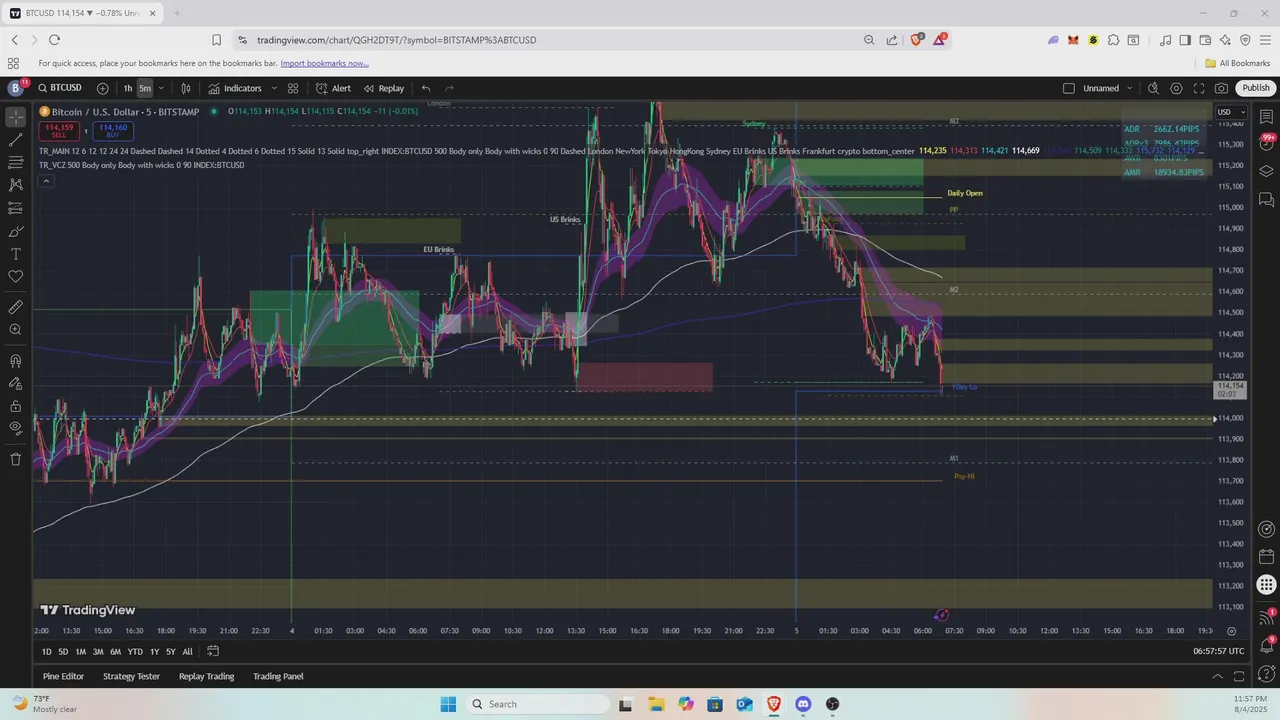Image resolution: width=1280 pixels, height=720 pixels.
Task: Remove drawings using the trash icon
Action: pyautogui.click(x=16, y=459)
